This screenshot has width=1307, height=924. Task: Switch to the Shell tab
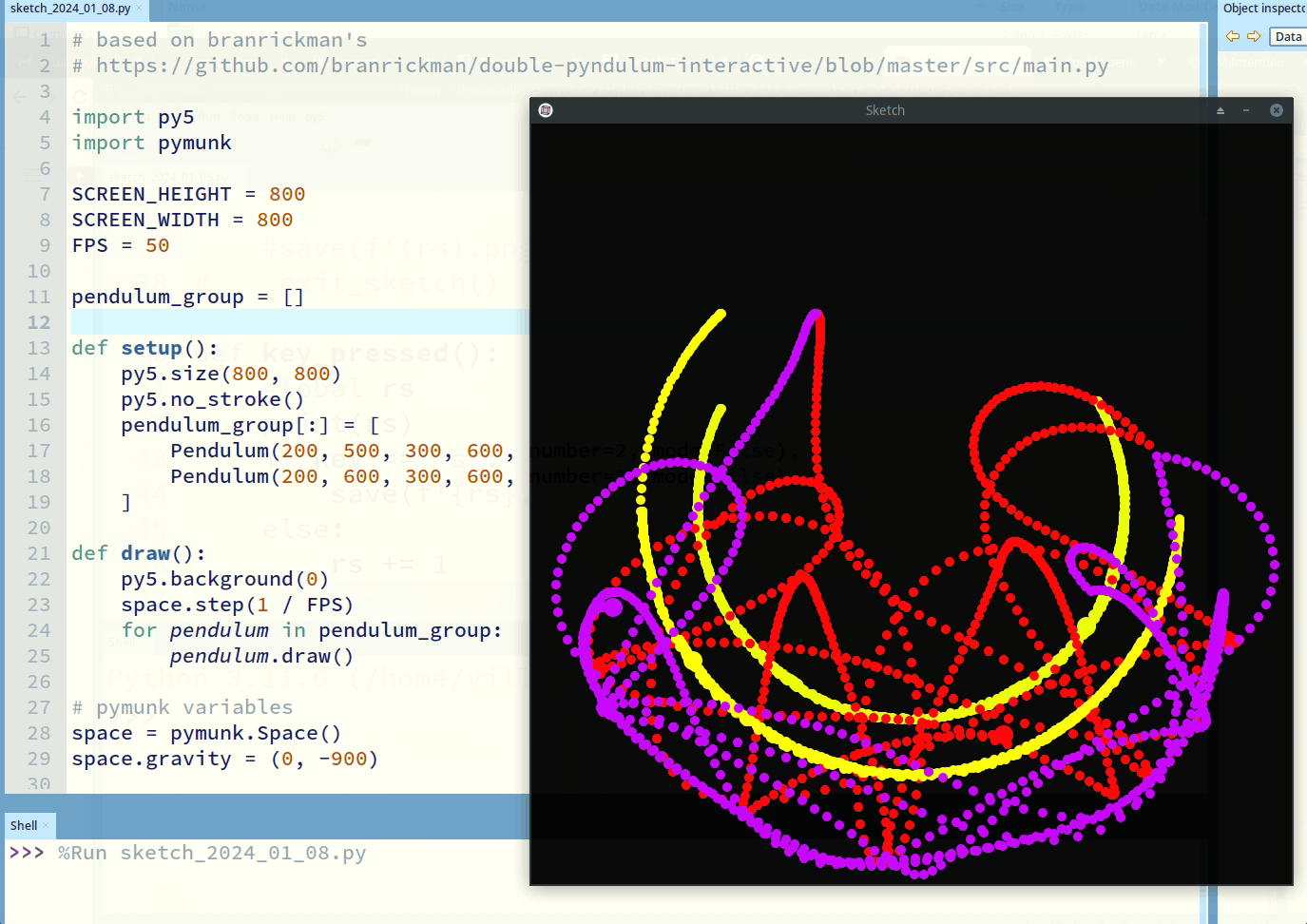pyautogui.click(x=24, y=825)
